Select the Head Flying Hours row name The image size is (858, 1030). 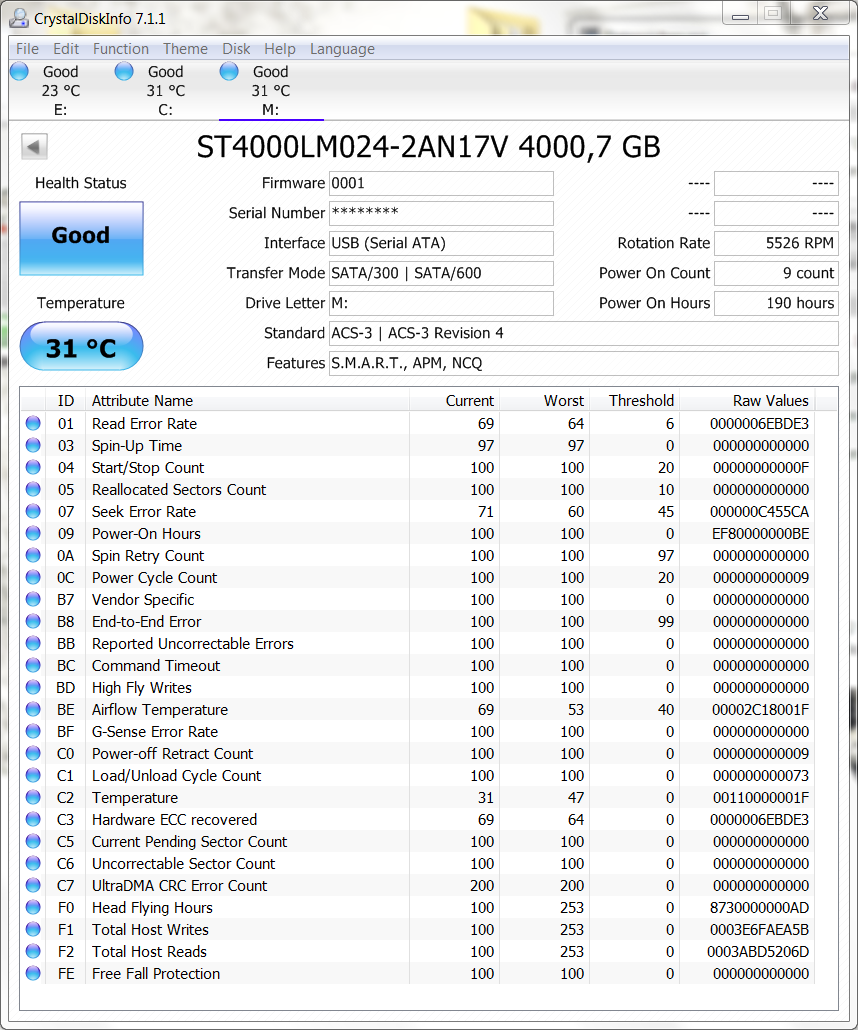coord(152,907)
